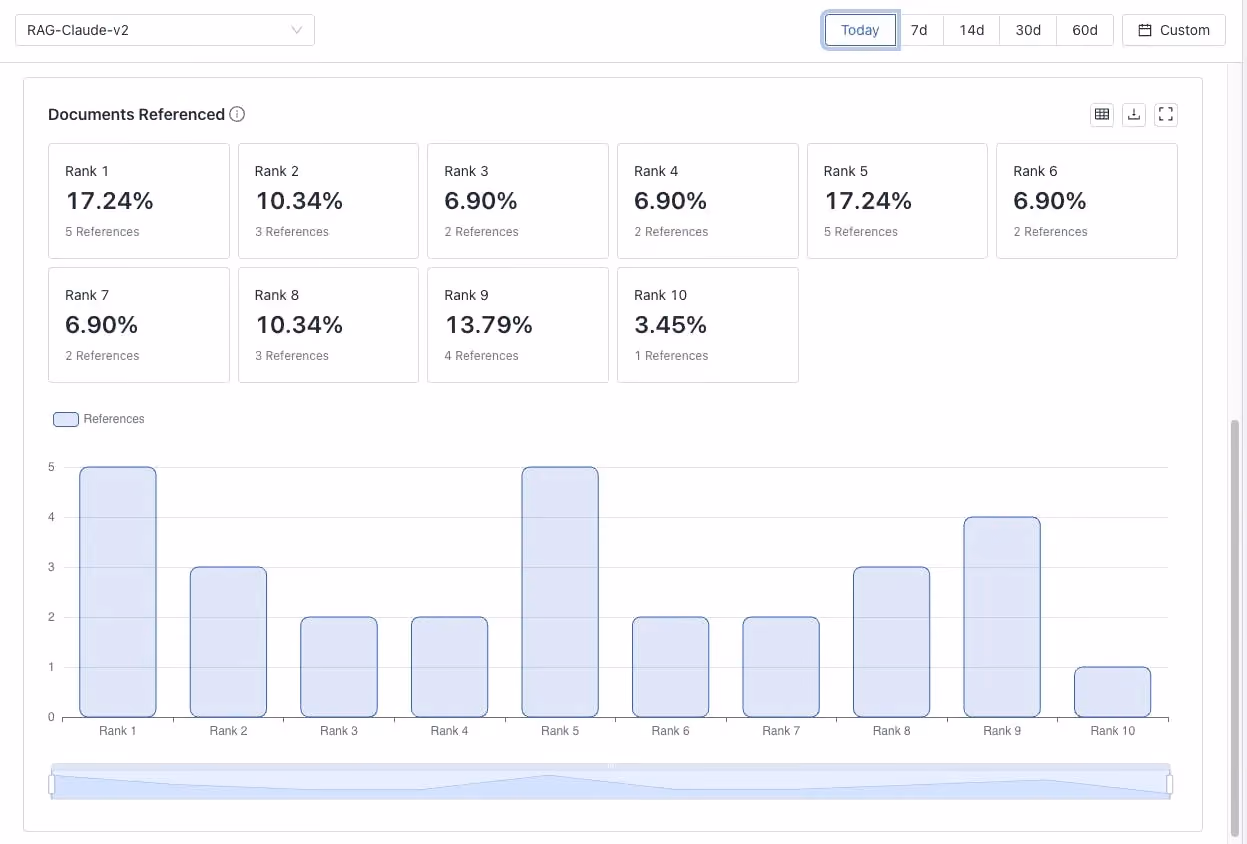Click the Rank 8 stat card
Viewport: 1247px width, 844px height.
(x=328, y=325)
